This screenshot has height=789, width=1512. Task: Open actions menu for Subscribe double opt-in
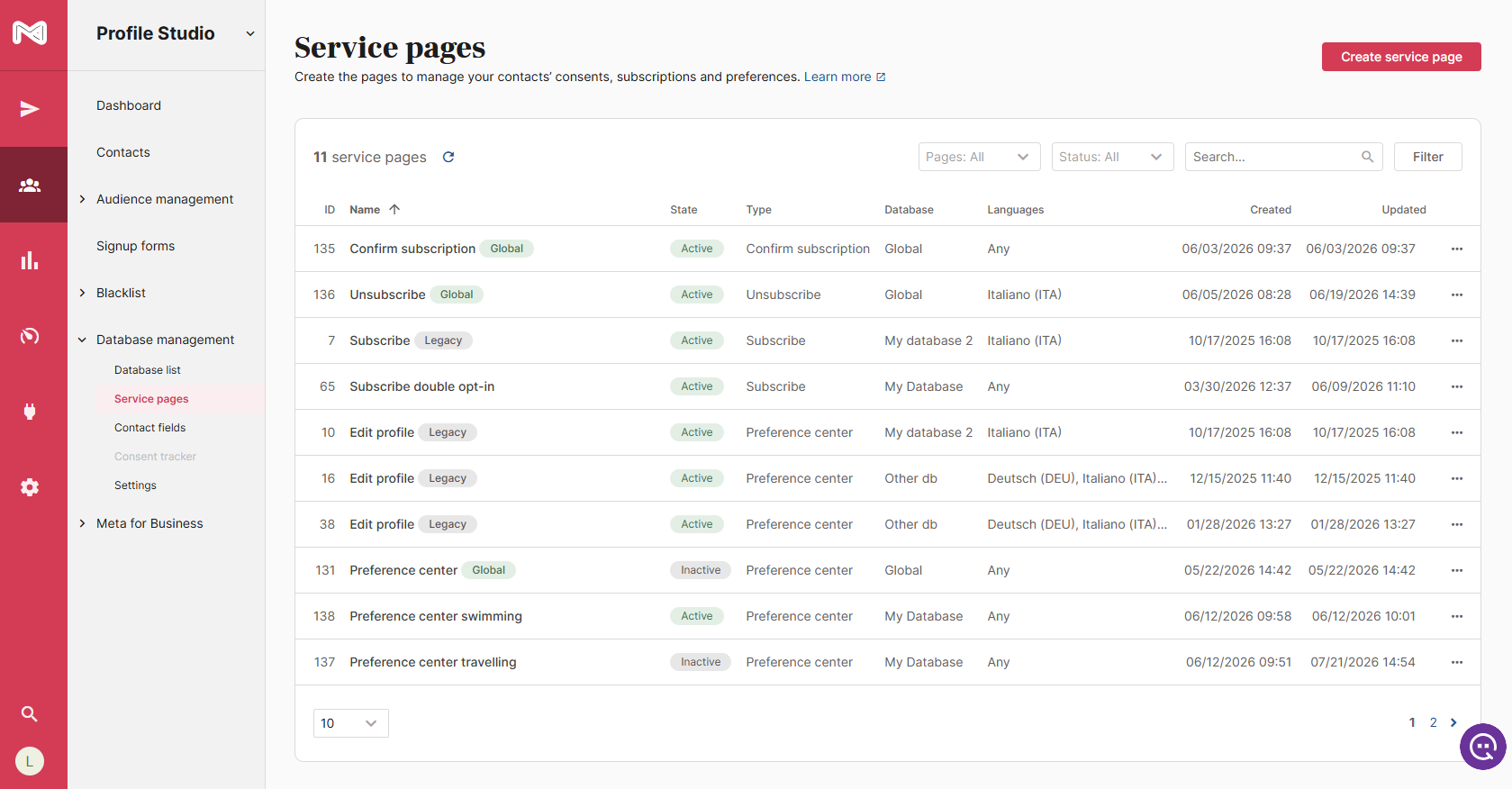(1457, 386)
